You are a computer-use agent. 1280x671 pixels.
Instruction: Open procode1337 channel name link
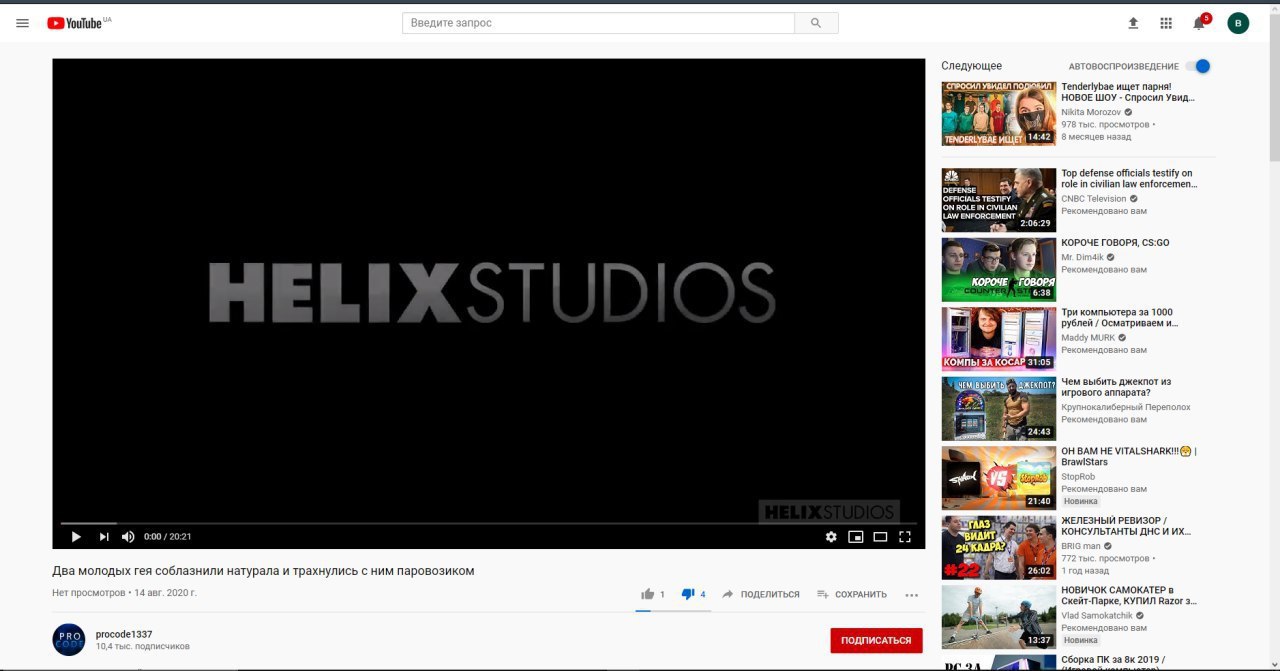coord(124,634)
